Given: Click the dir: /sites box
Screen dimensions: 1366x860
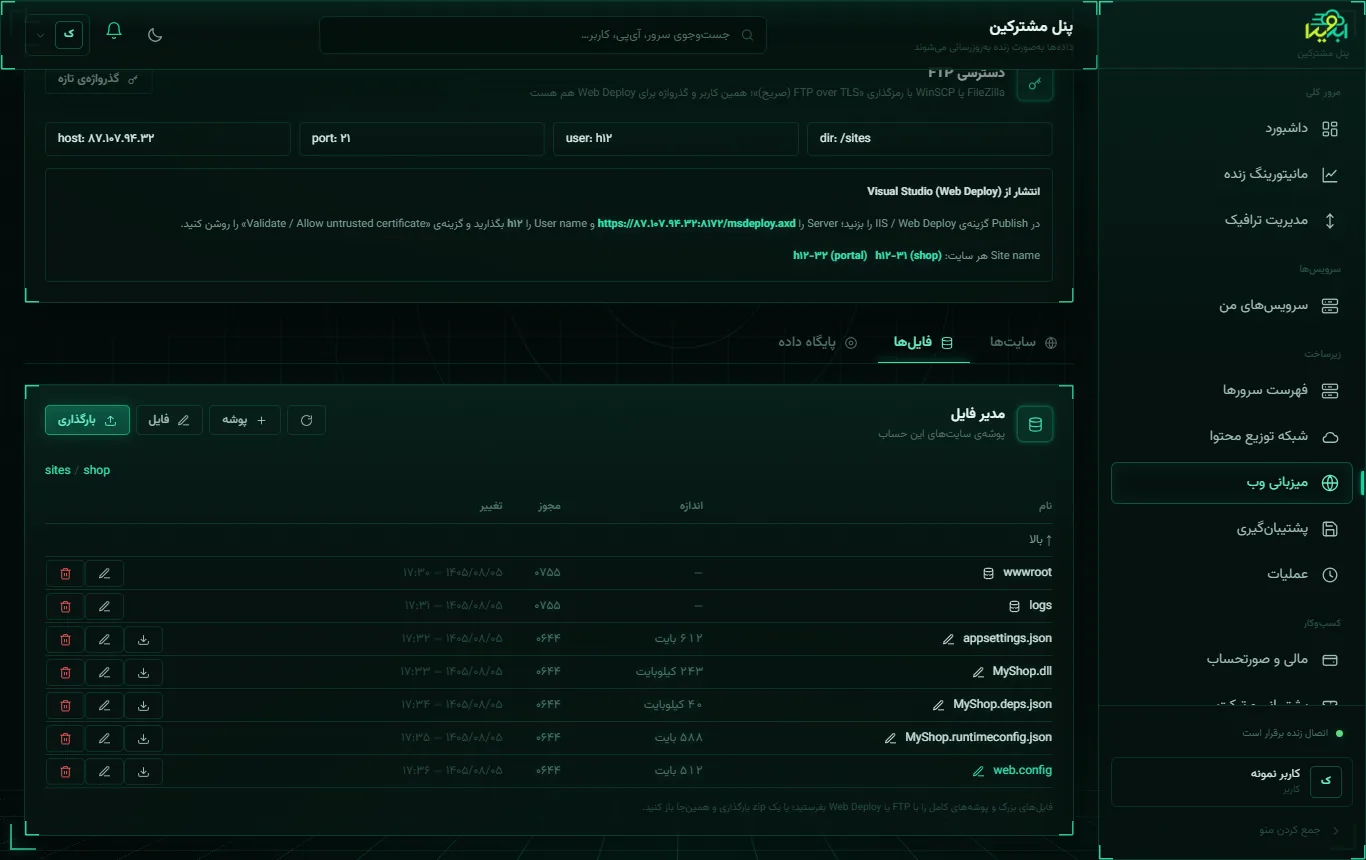Looking at the screenshot, I should (x=930, y=138).
